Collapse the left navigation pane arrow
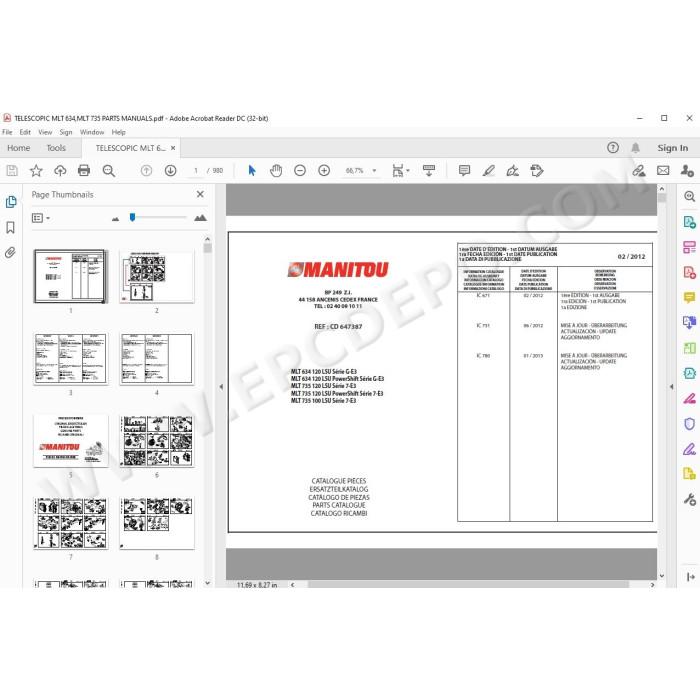The width and height of the screenshot is (700, 700). click(x=221, y=387)
